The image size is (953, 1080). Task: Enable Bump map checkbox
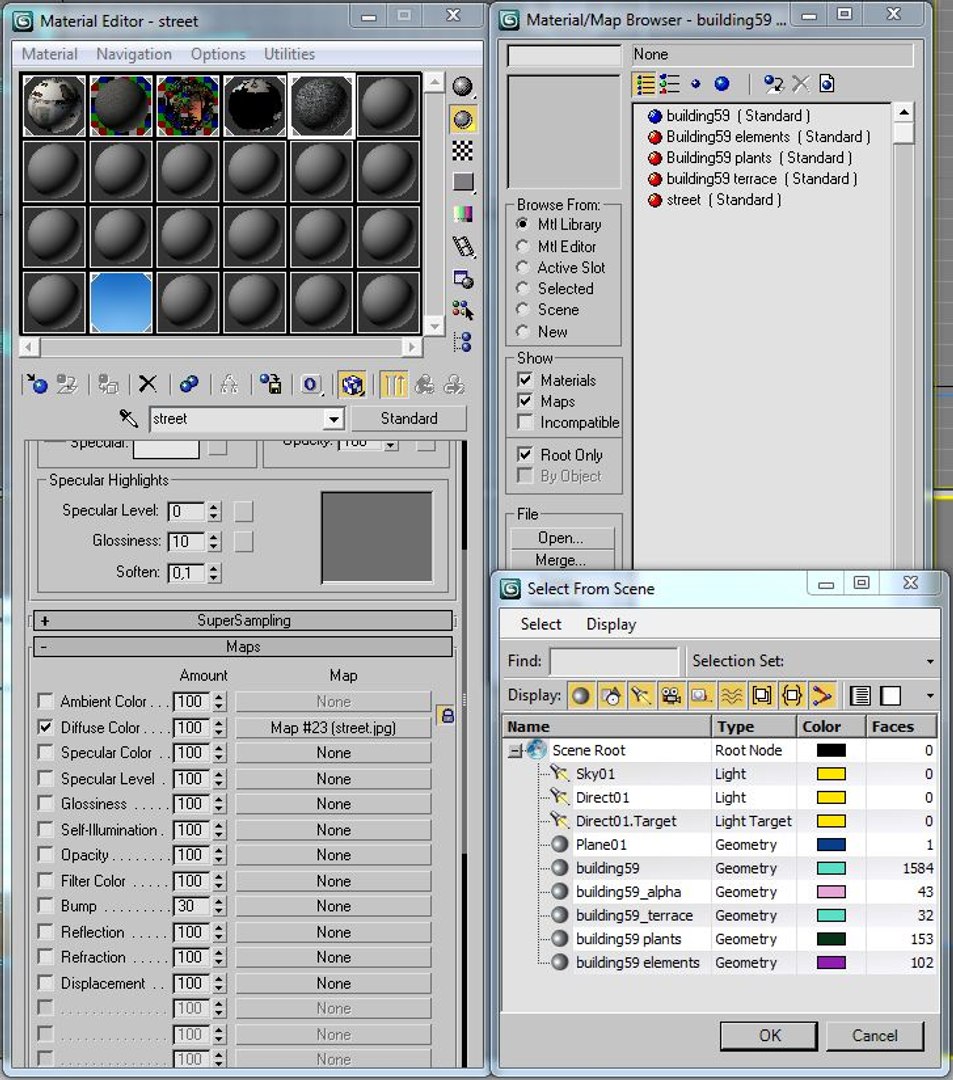(x=45, y=906)
